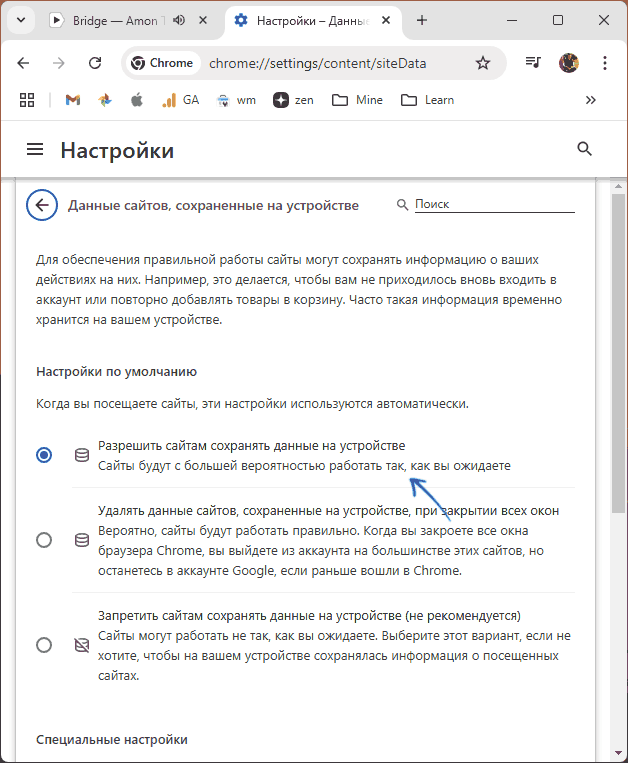The width and height of the screenshot is (628, 763).
Task: Open the GA analytics bookmark
Action: (x=180, y=100)
